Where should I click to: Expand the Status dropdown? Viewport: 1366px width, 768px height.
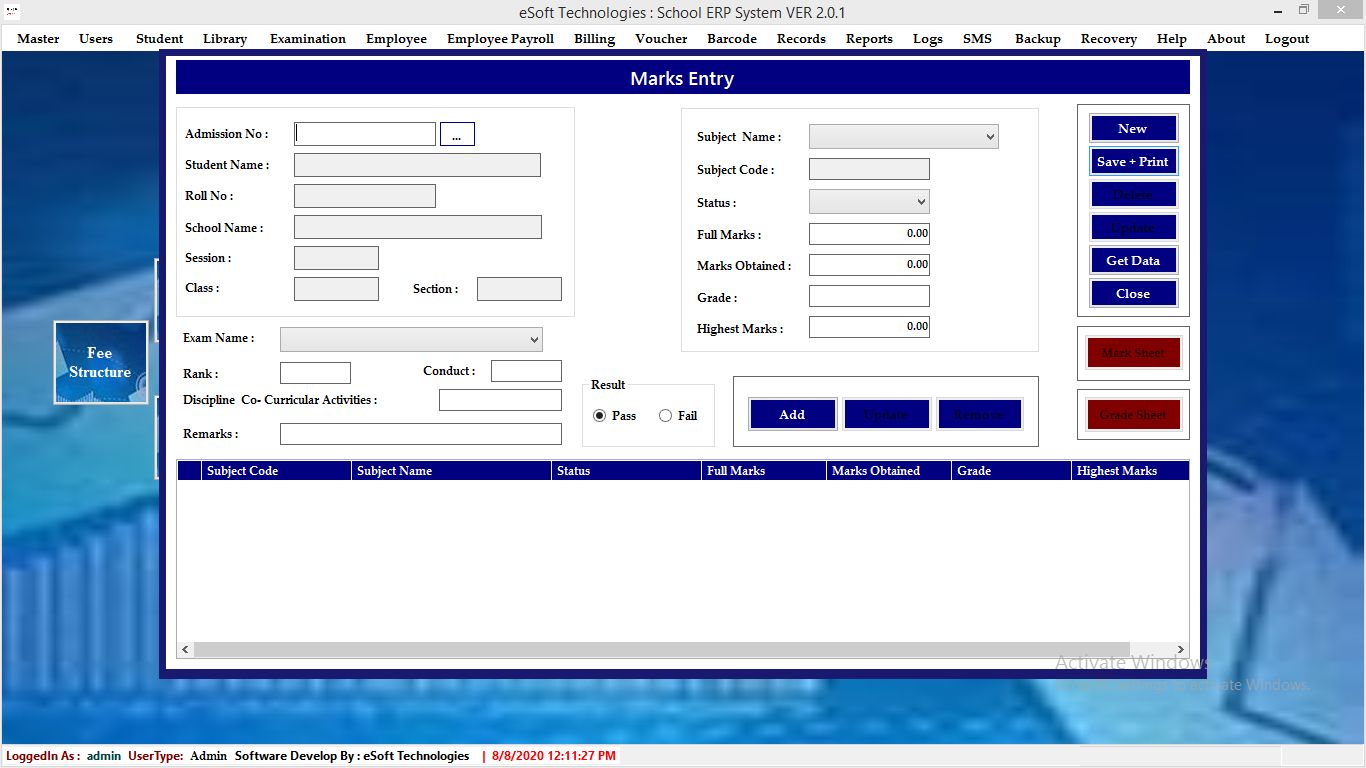[868, 202]
